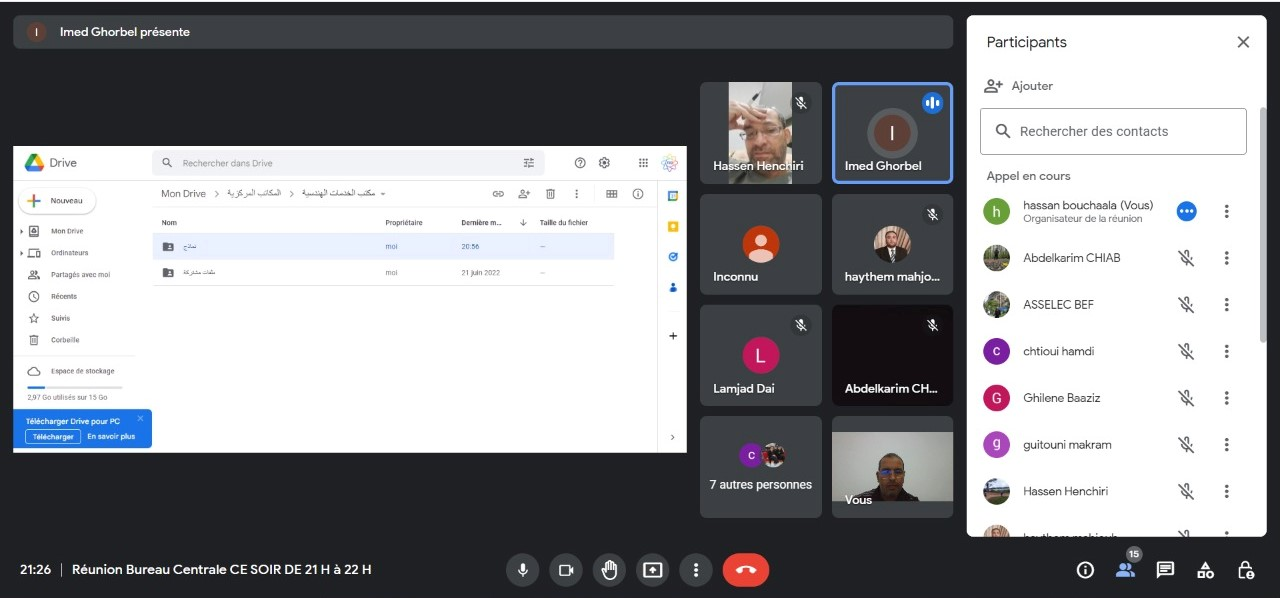Click the share person-add icon in Drive
1280x598 pixels.
(524, 194)
